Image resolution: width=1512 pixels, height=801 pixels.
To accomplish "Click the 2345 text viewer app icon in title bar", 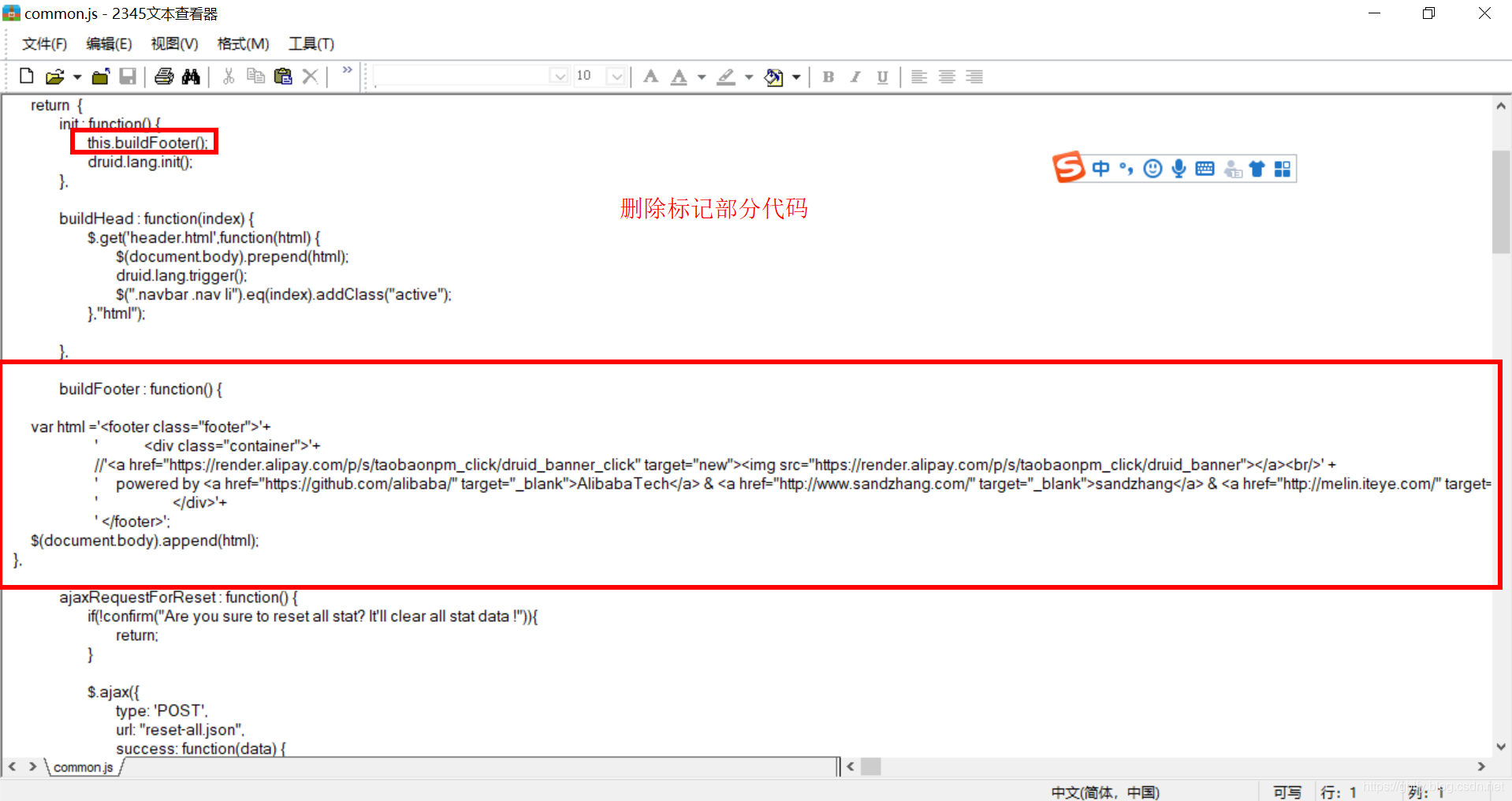I will (11, 13).
